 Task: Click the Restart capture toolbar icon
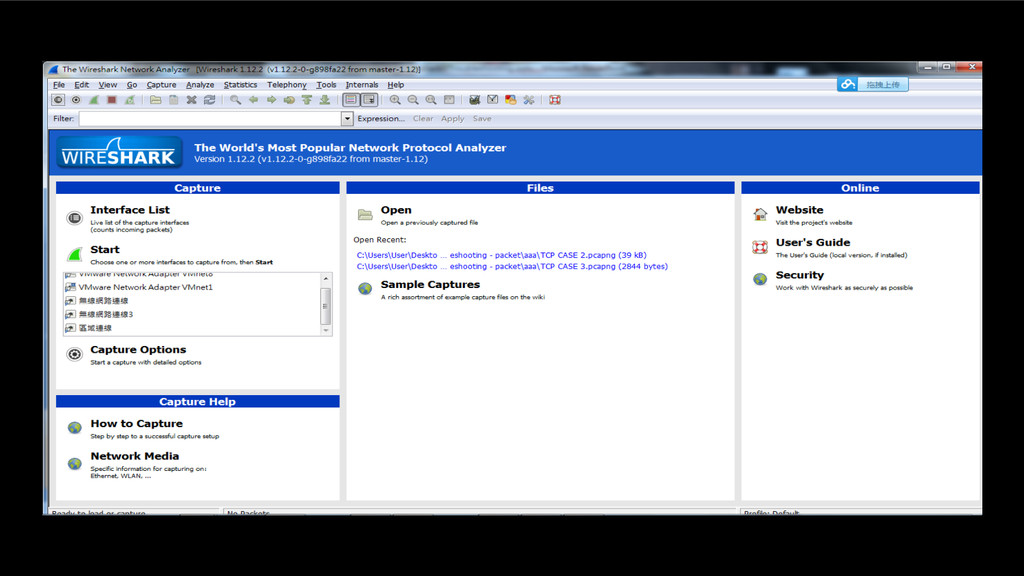pos(130,100)
